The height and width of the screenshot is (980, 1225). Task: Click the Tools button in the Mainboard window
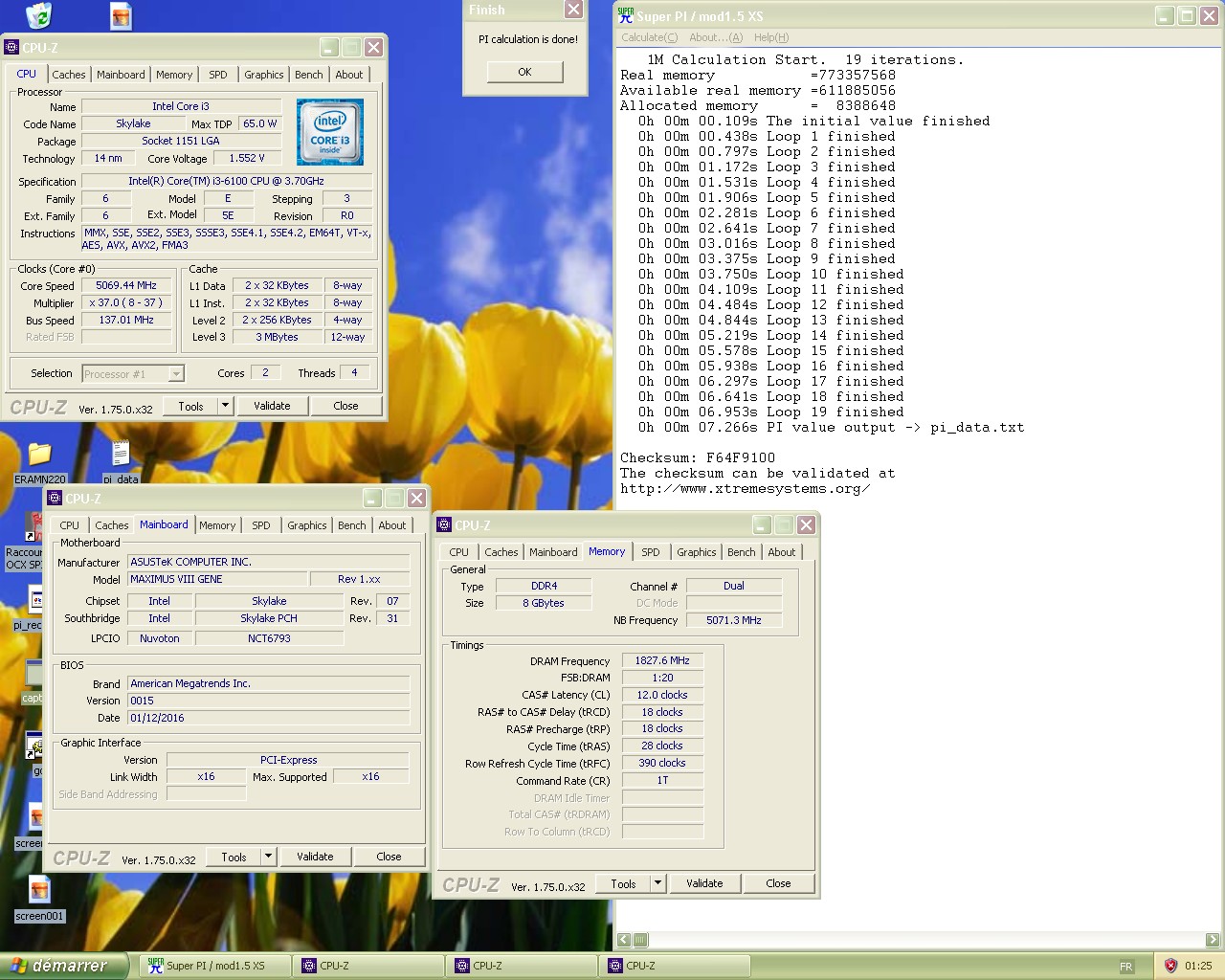[x=234, y=857]
